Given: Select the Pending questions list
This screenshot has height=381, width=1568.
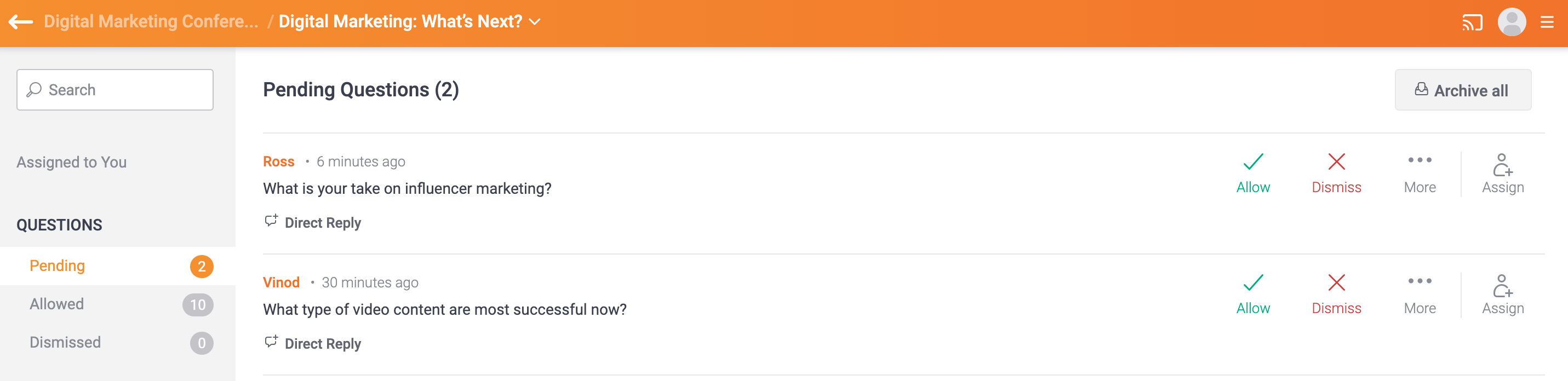Looking at the screenshot, I should click(57, 266).
